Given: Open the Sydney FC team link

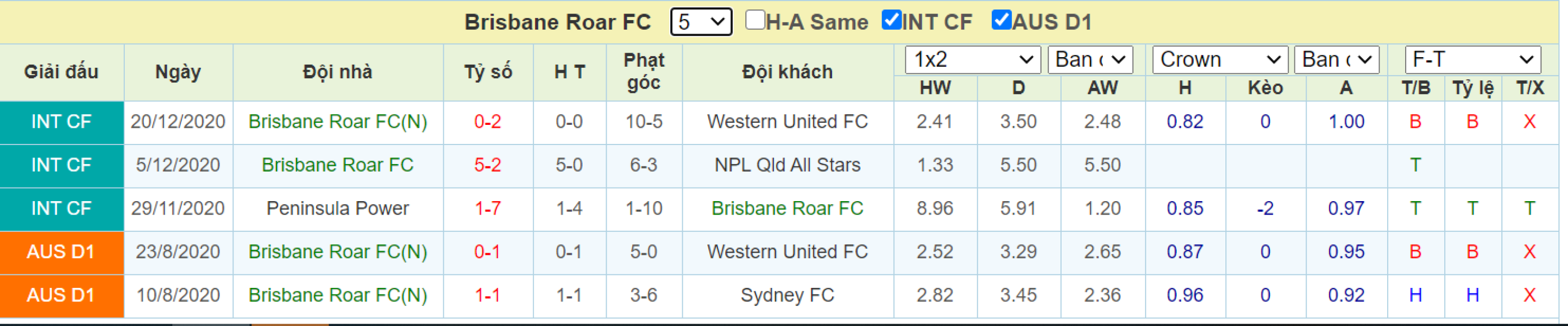Looking at the screenshot, I should click(x=787, y=295).
